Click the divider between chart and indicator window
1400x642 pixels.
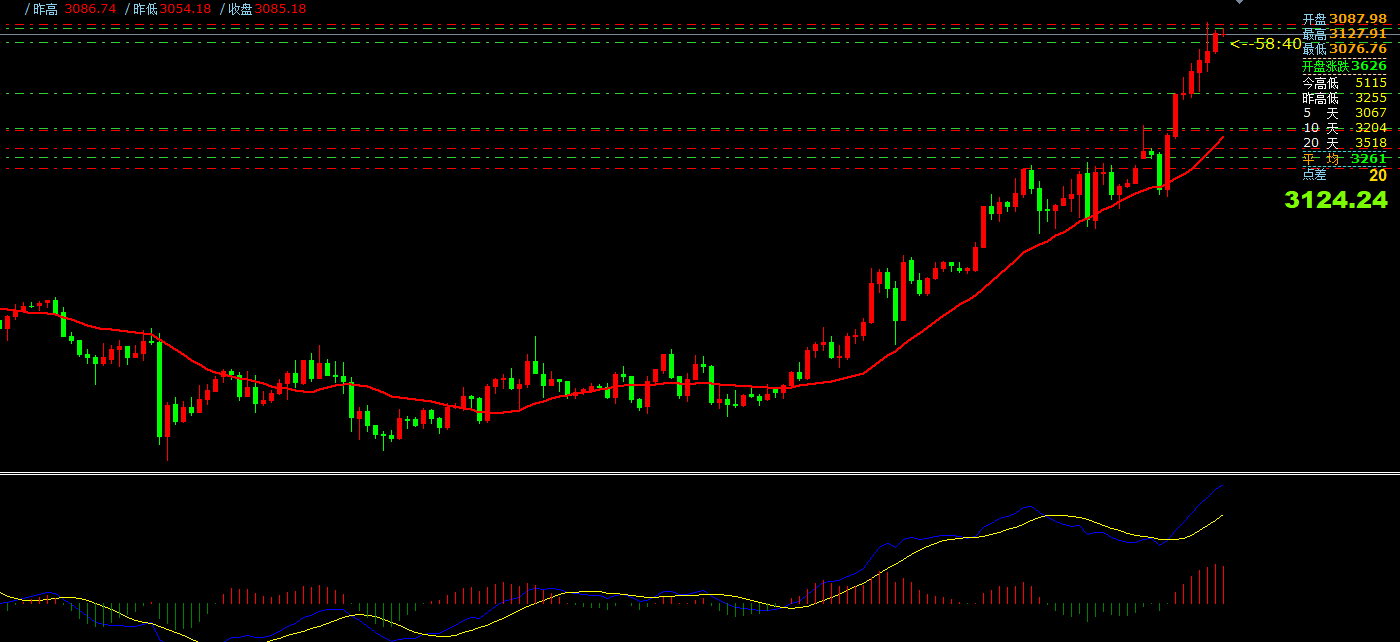pos(700,473)
